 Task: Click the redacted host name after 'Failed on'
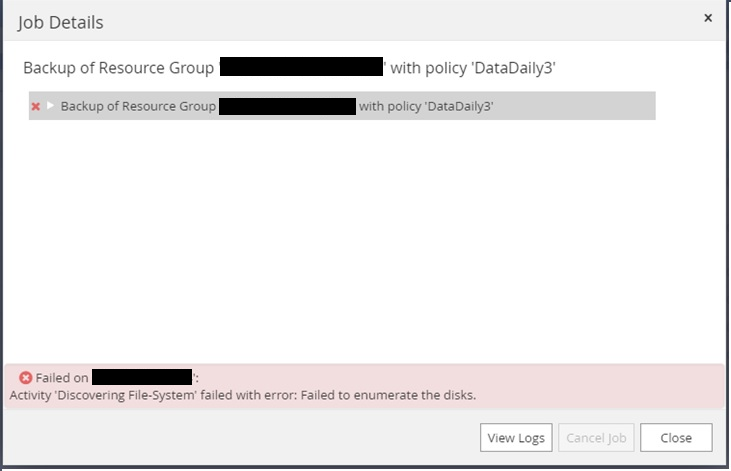click(142, 378)
